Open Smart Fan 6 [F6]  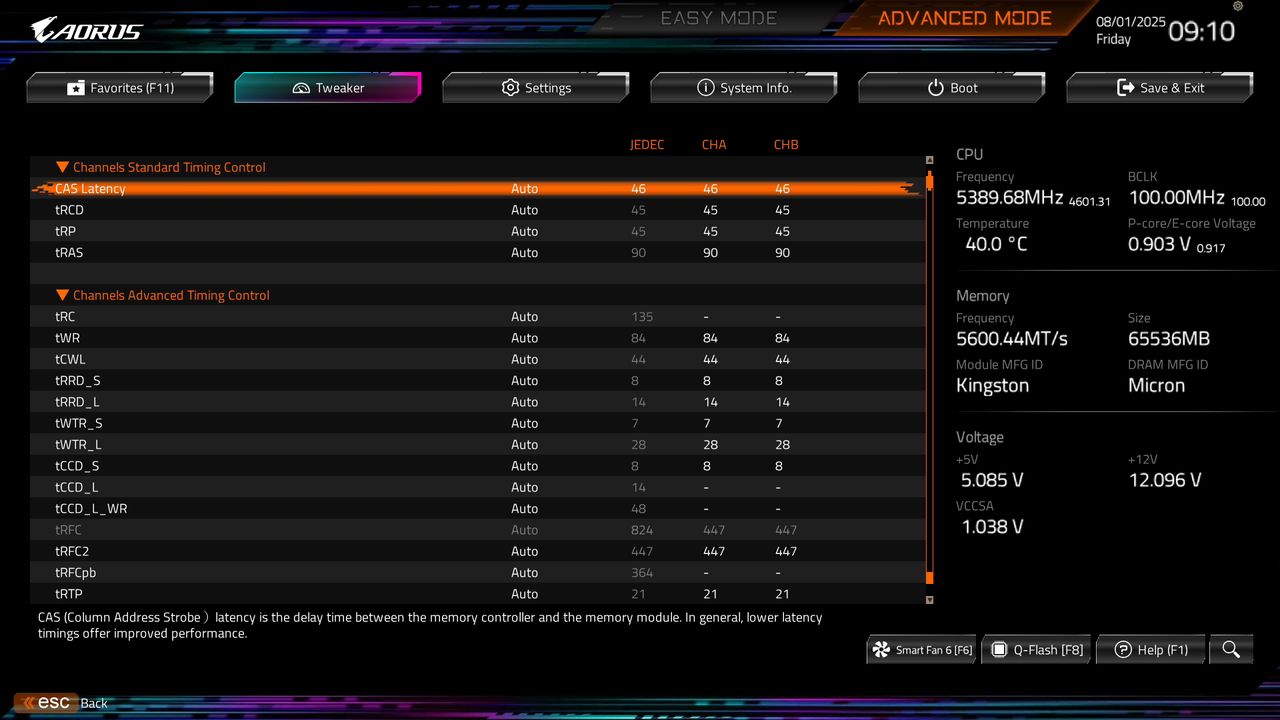922,650
